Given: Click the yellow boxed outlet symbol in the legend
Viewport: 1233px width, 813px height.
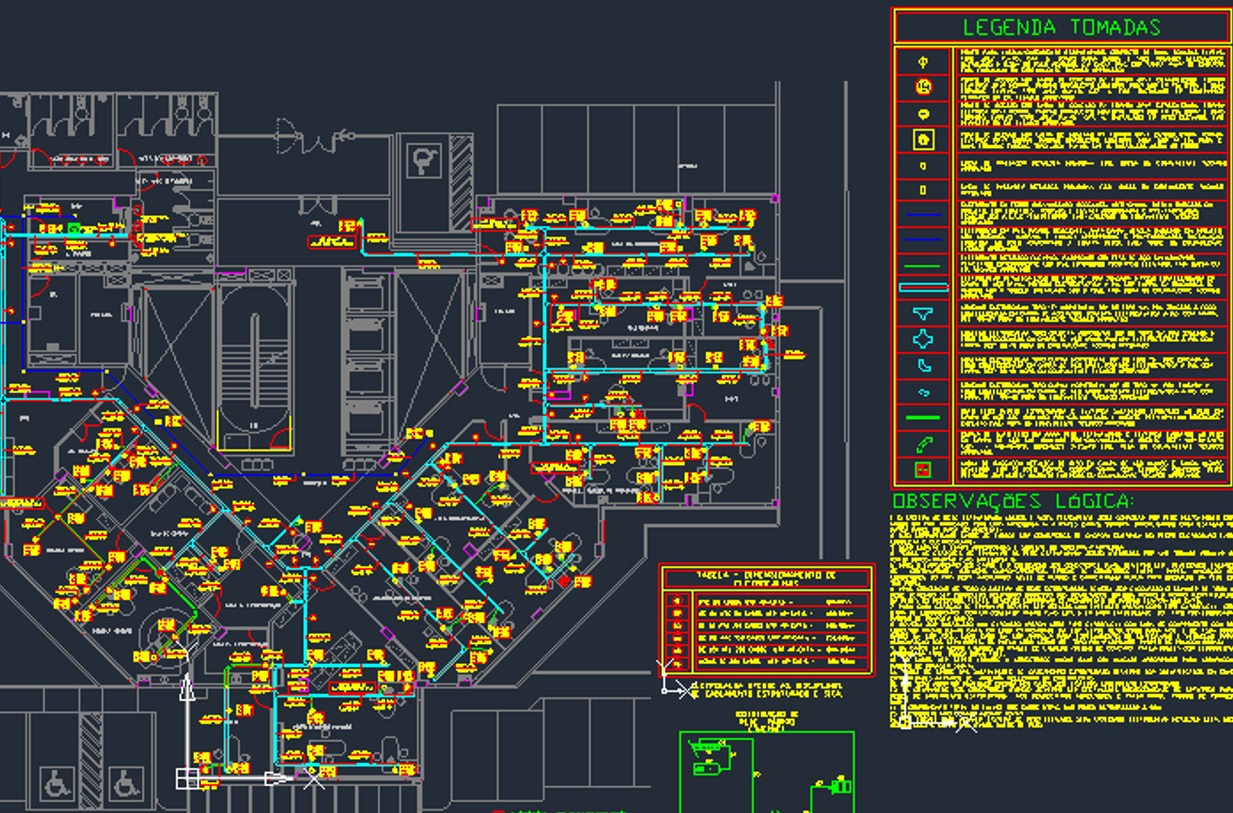Looking at the screenshot, I should pos(923,140).
